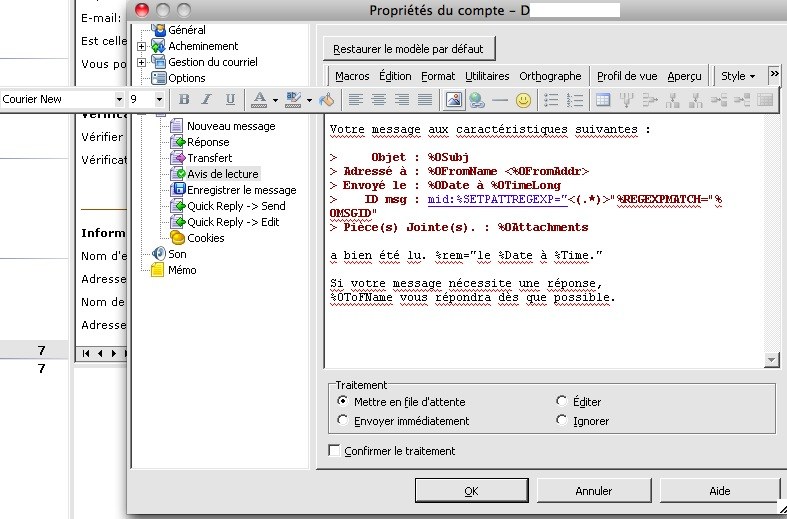Open the font color picker arrow

click(275, 99)
